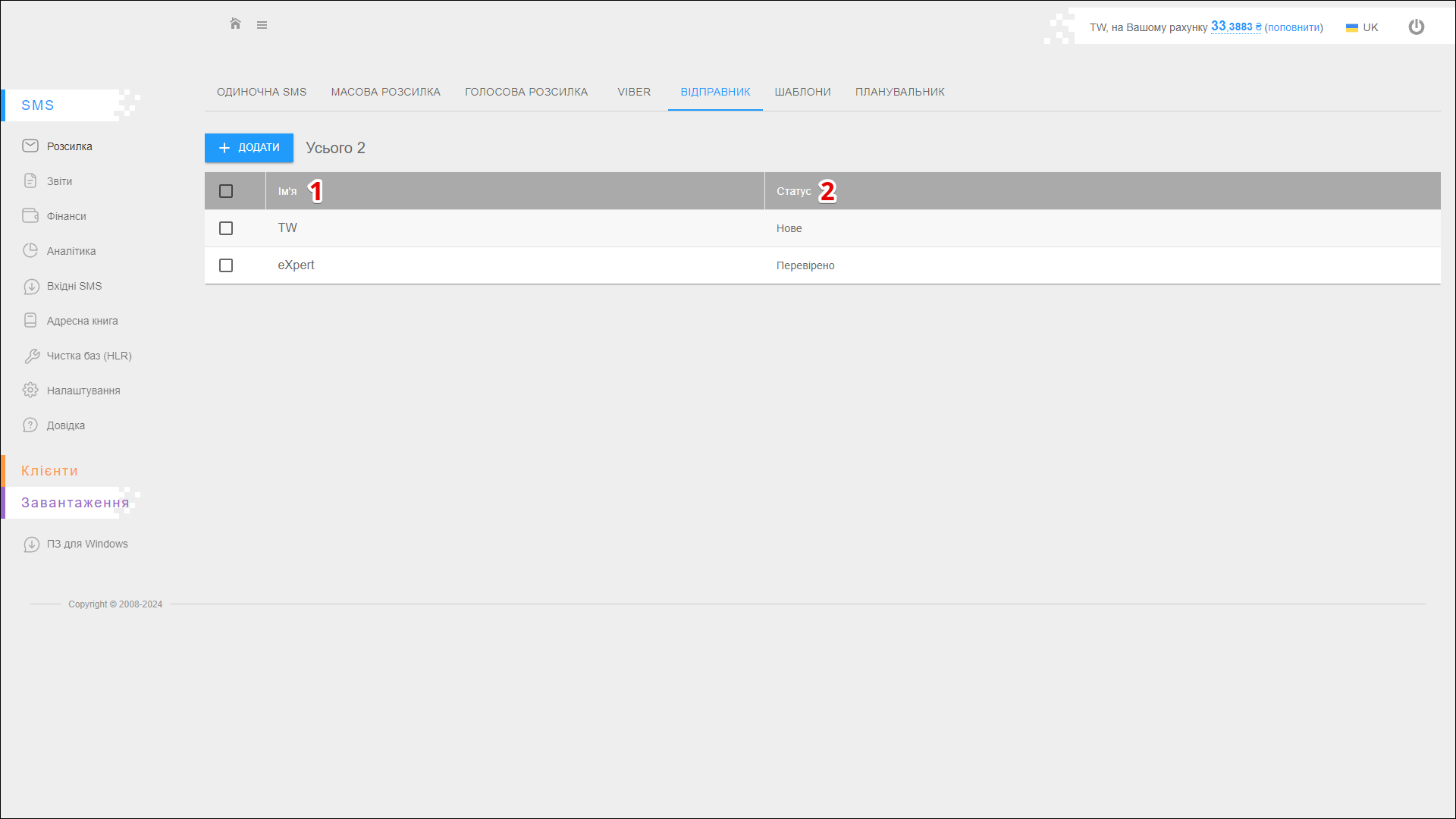Viewport: 1456px width, 819px height.
Task: Toggle the hamburger menu icon
Action: [x=262, y=25]
